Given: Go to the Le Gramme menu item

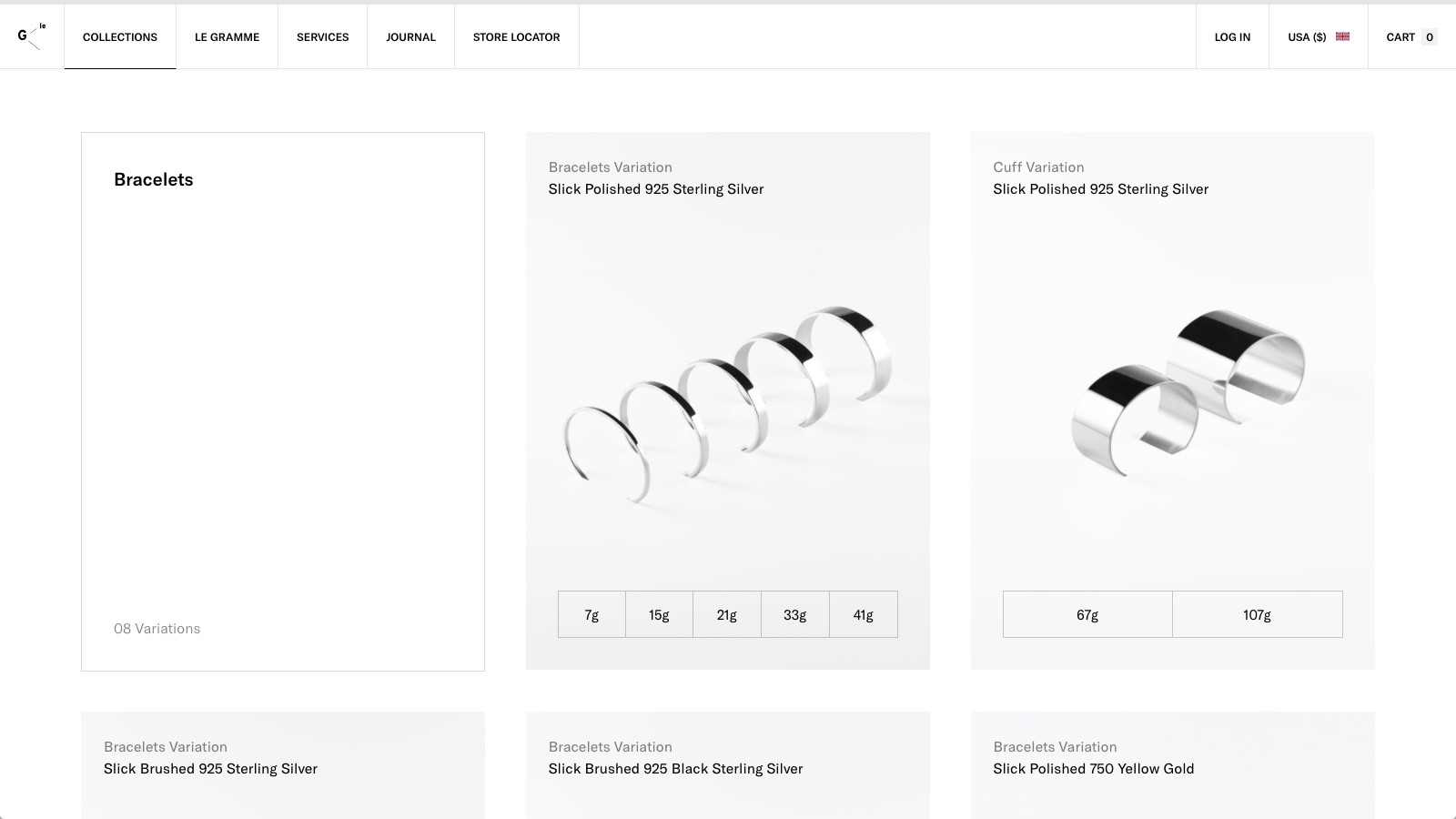Looking at the screenshot, I should [227, 37].
